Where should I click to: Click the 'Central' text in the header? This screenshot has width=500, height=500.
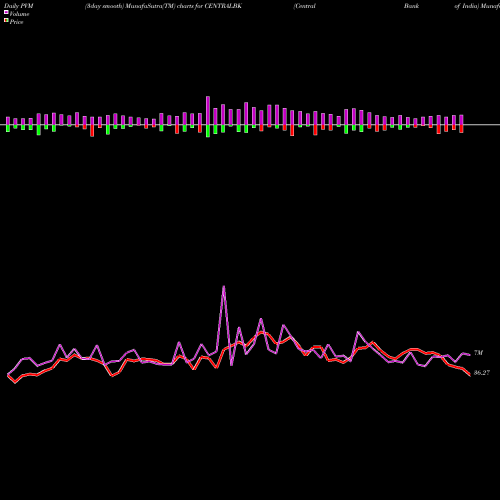(x=305, y=6)
